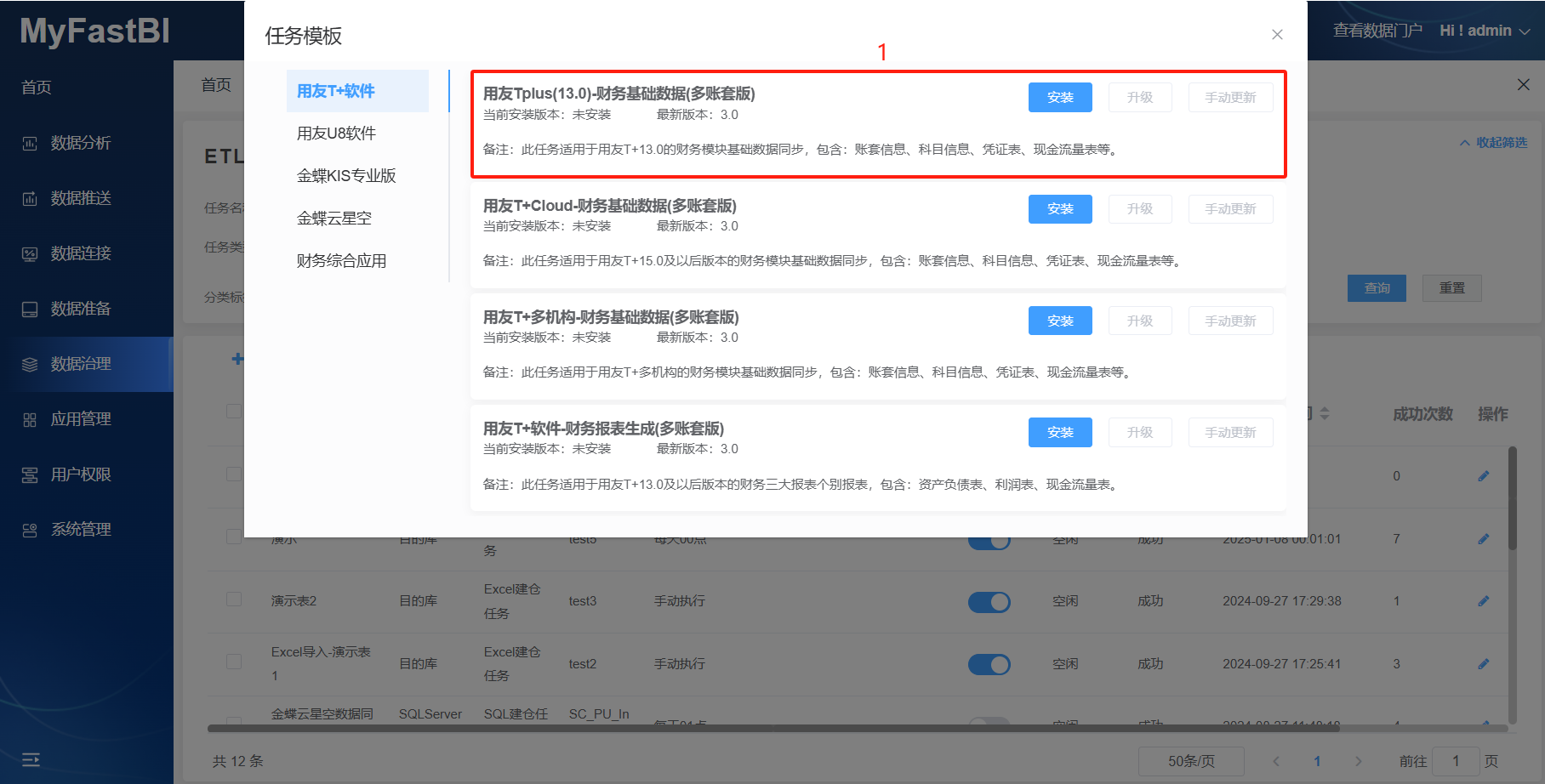This screenshot has width=1545, height=784.
Task: Click edit pencil for Excel导入-演示表 row
Action: [x=1484, y=664]
